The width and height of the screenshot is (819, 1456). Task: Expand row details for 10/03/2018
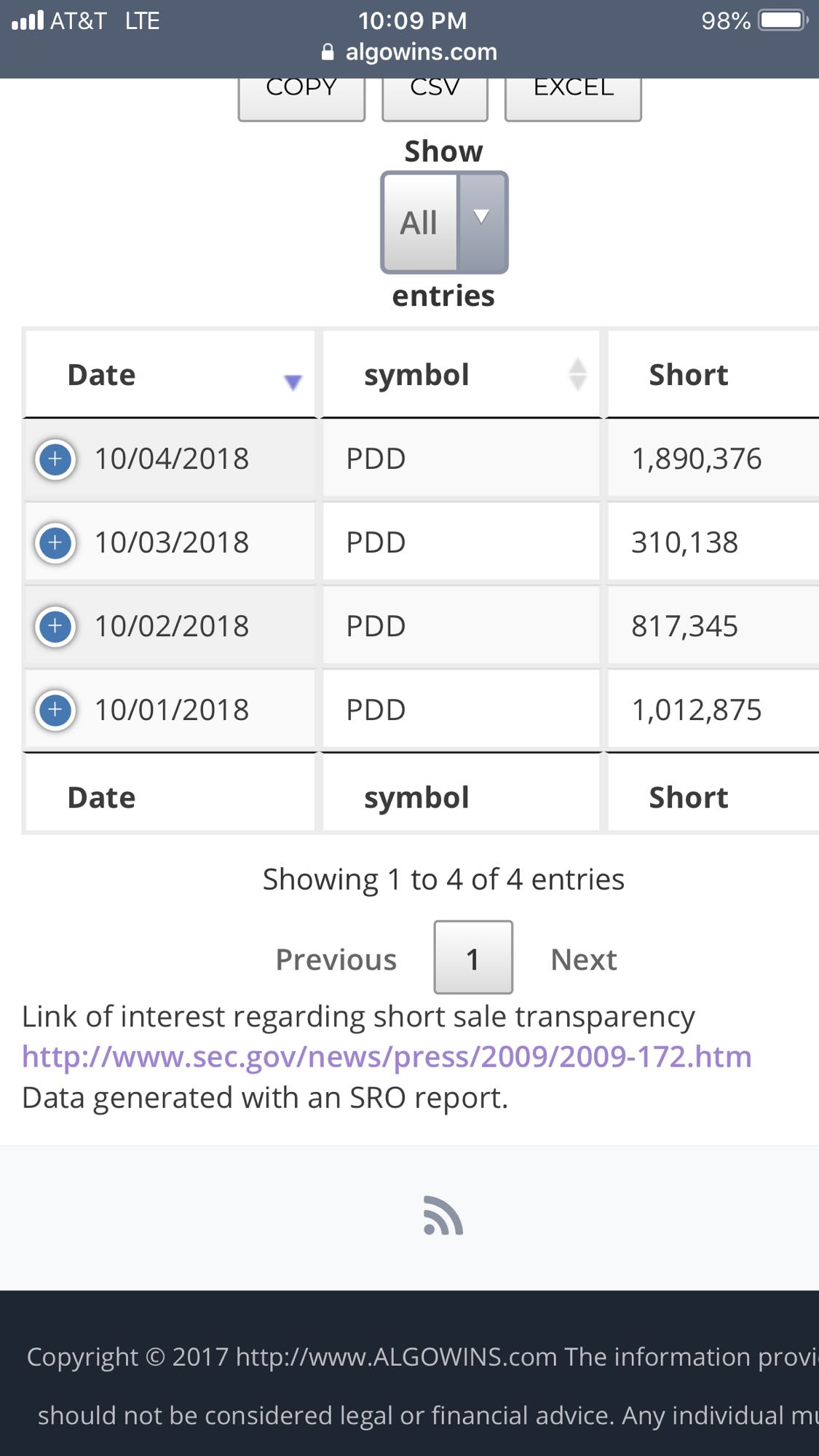(x=55, y=543)
